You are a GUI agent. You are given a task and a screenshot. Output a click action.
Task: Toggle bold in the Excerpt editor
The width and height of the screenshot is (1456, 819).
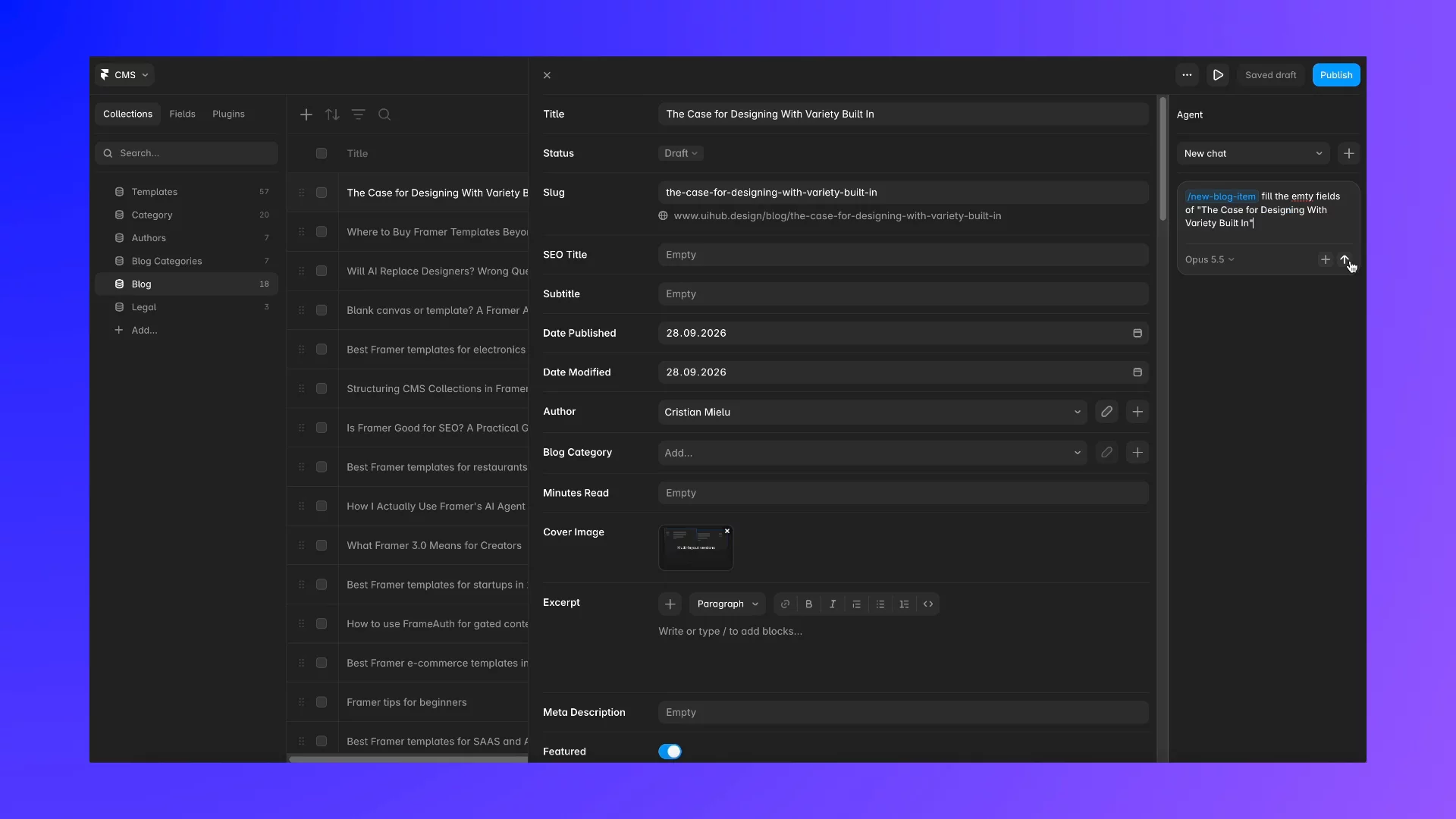[x=808, y=604]
